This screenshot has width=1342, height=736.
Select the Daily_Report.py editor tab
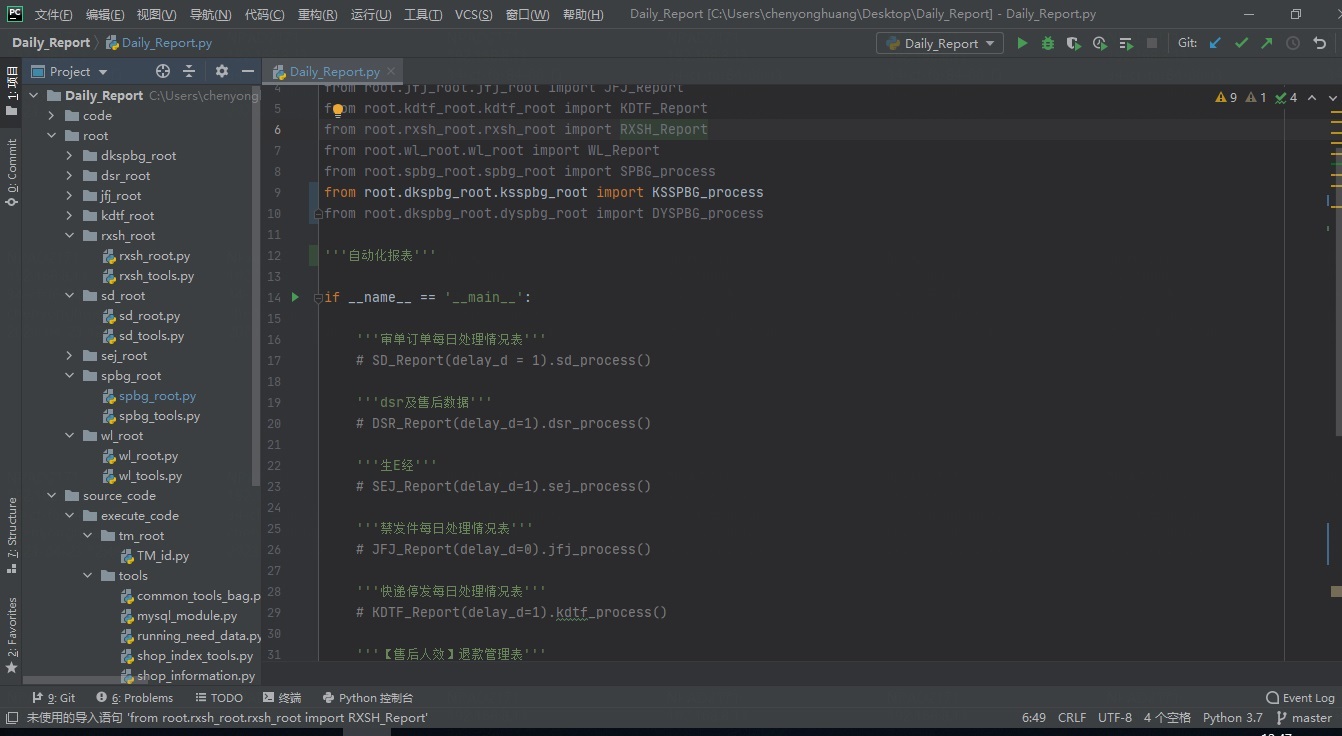click(334, 72)
